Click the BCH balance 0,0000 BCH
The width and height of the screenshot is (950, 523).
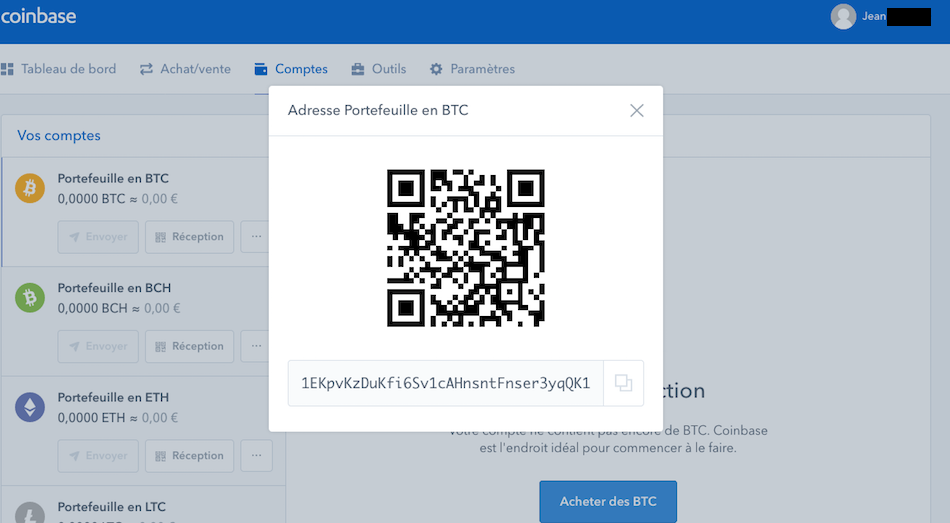pyautogui.click(x=92, y=308)
